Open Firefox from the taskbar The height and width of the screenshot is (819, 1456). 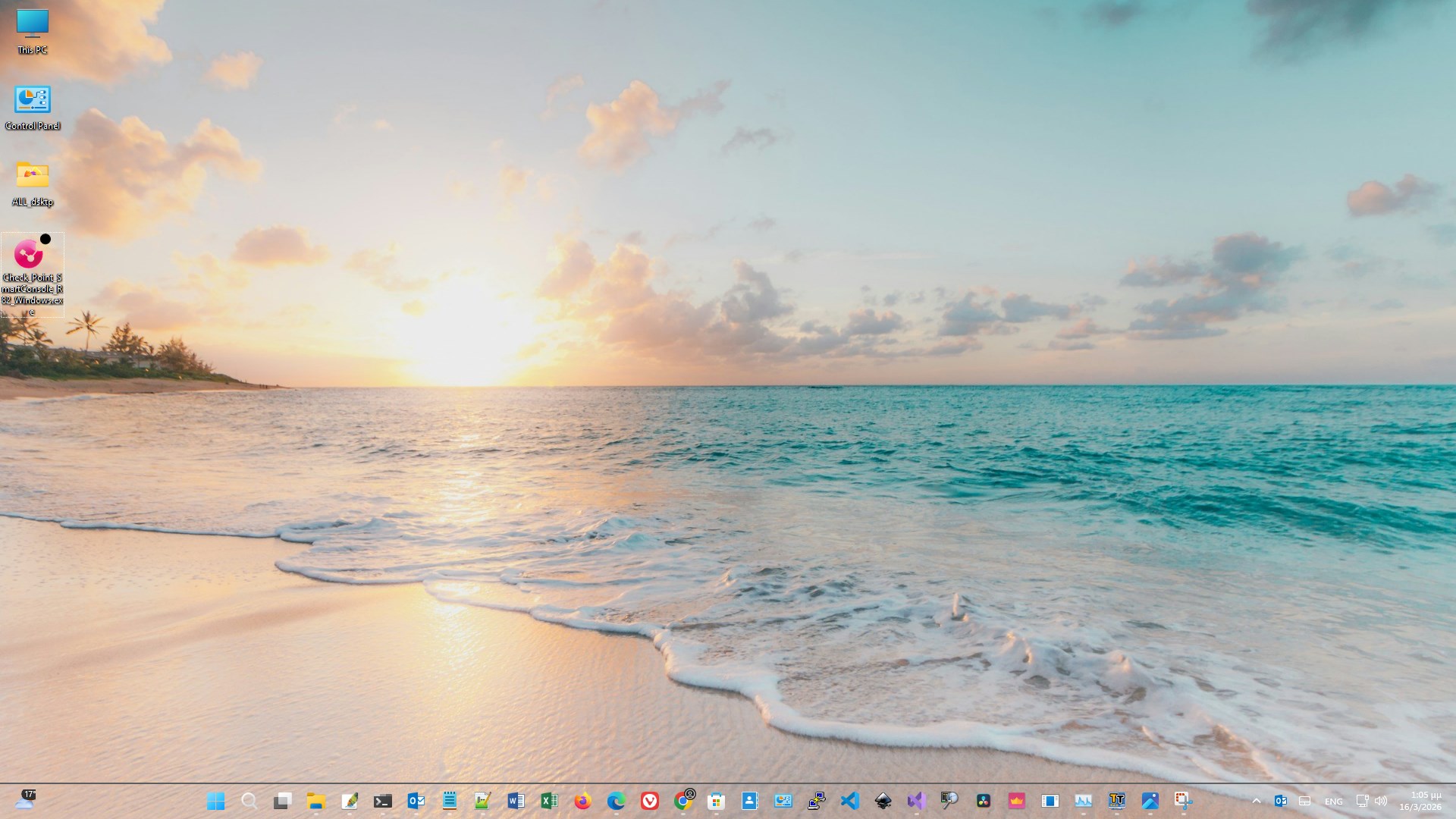point(582,800)
